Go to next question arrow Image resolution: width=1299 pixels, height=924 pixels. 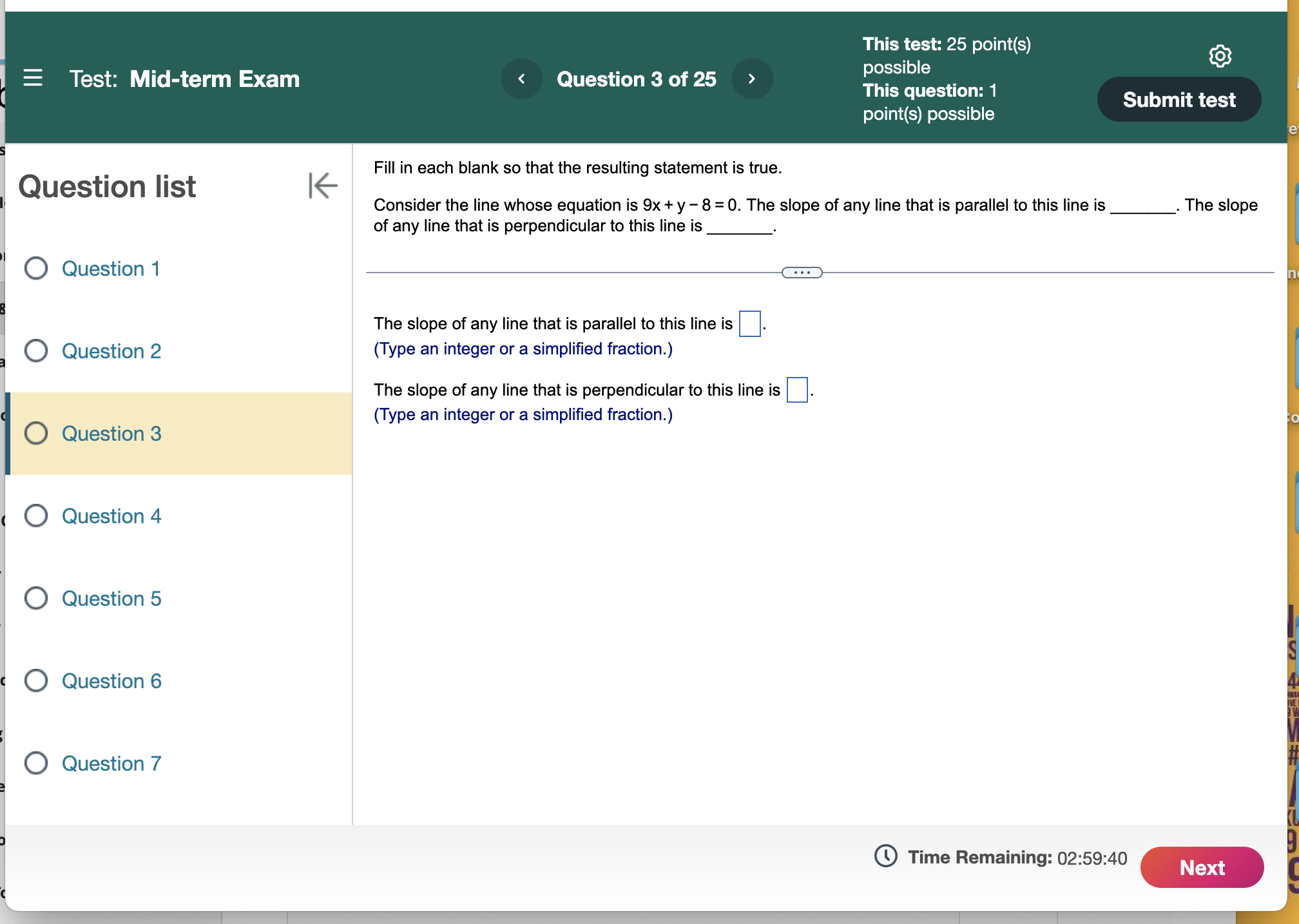[x=751, y=79]
